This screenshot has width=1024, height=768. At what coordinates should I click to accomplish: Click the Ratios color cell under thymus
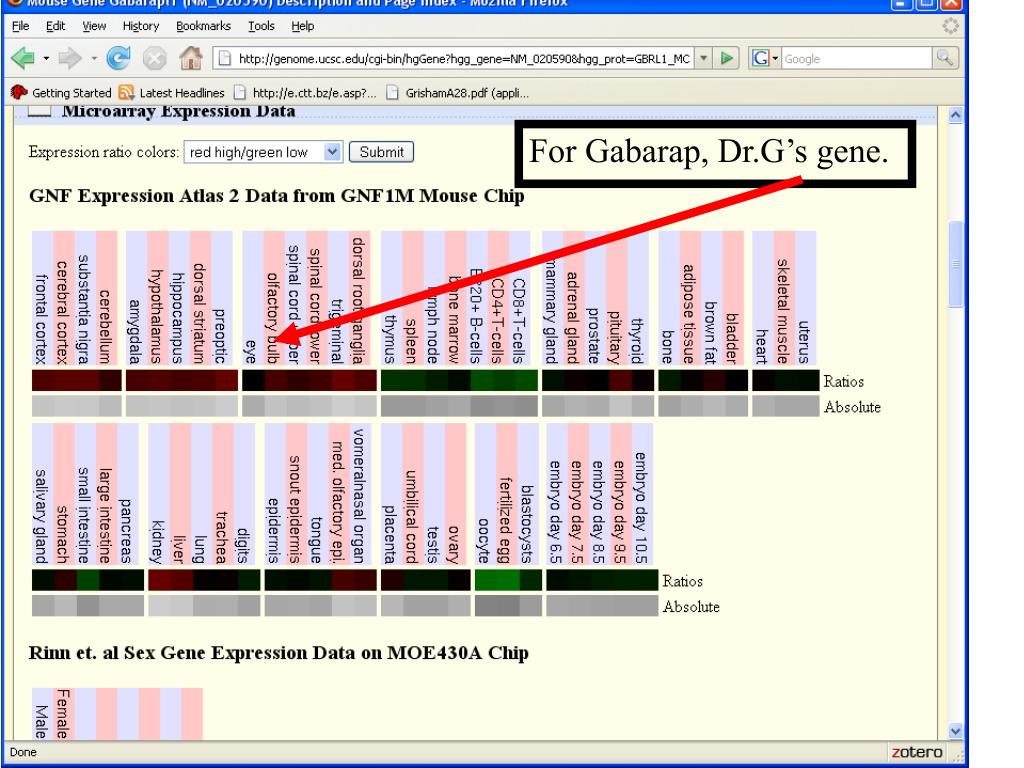tap(392, 380)
